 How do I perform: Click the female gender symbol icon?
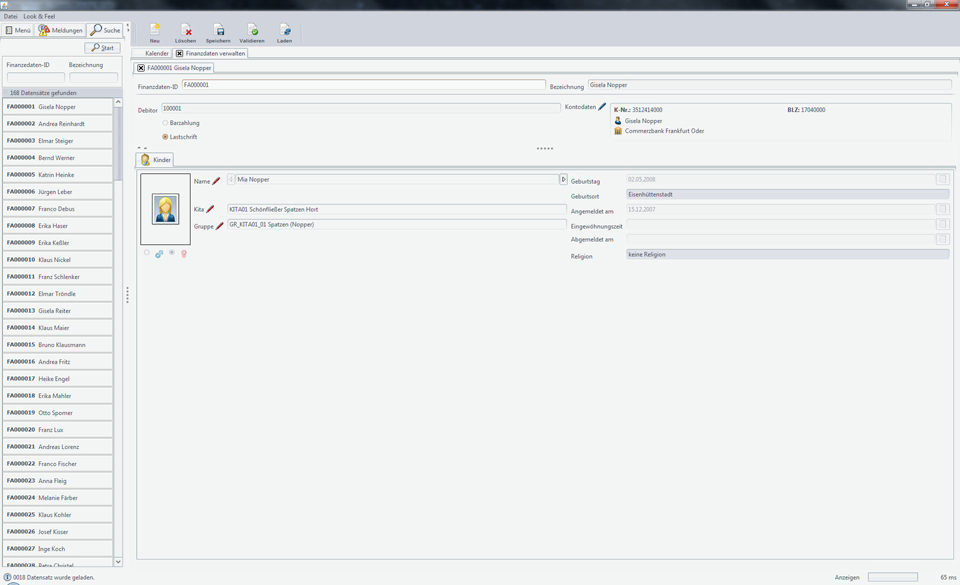tap(184, 253)
